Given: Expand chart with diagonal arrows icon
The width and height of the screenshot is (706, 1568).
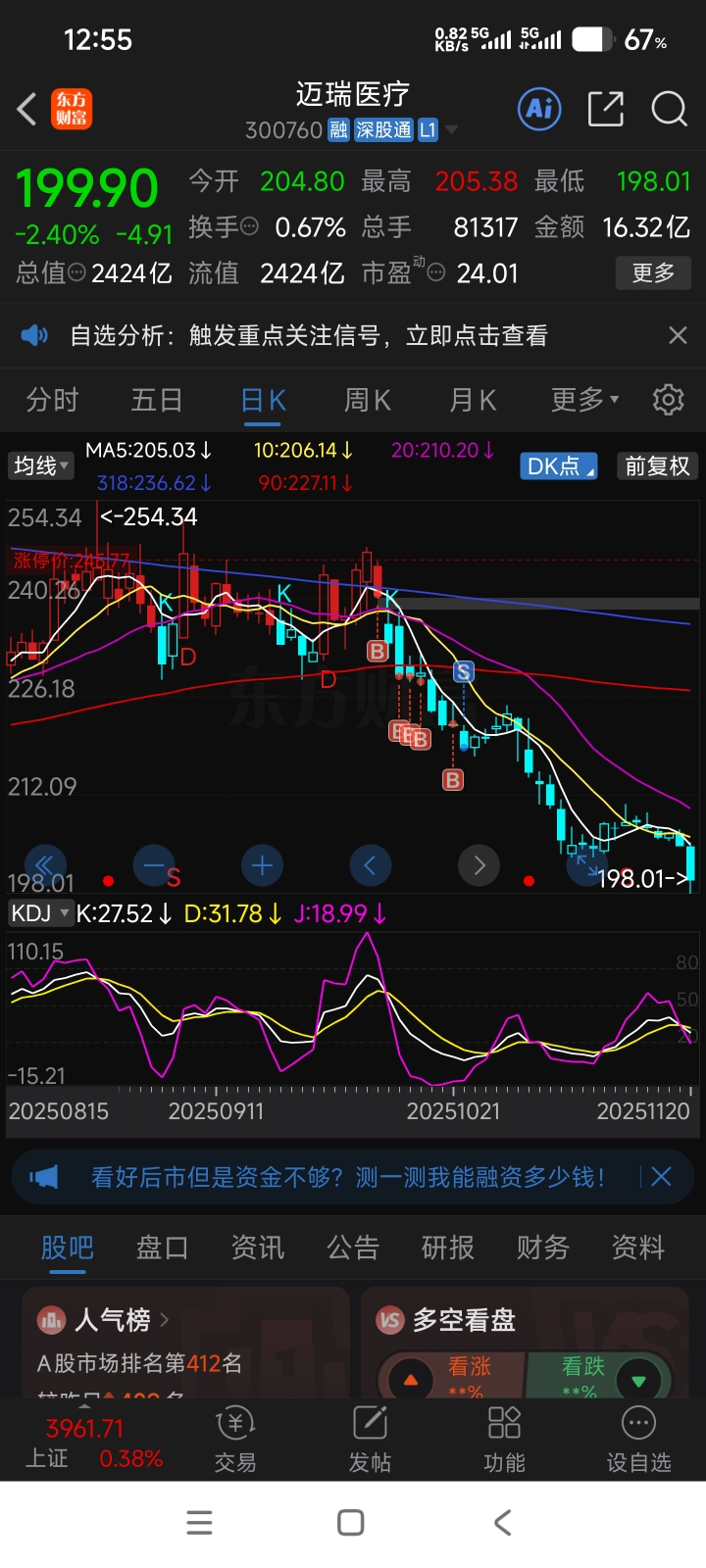Looking at the screenshot, I should [x=587, y=865].
